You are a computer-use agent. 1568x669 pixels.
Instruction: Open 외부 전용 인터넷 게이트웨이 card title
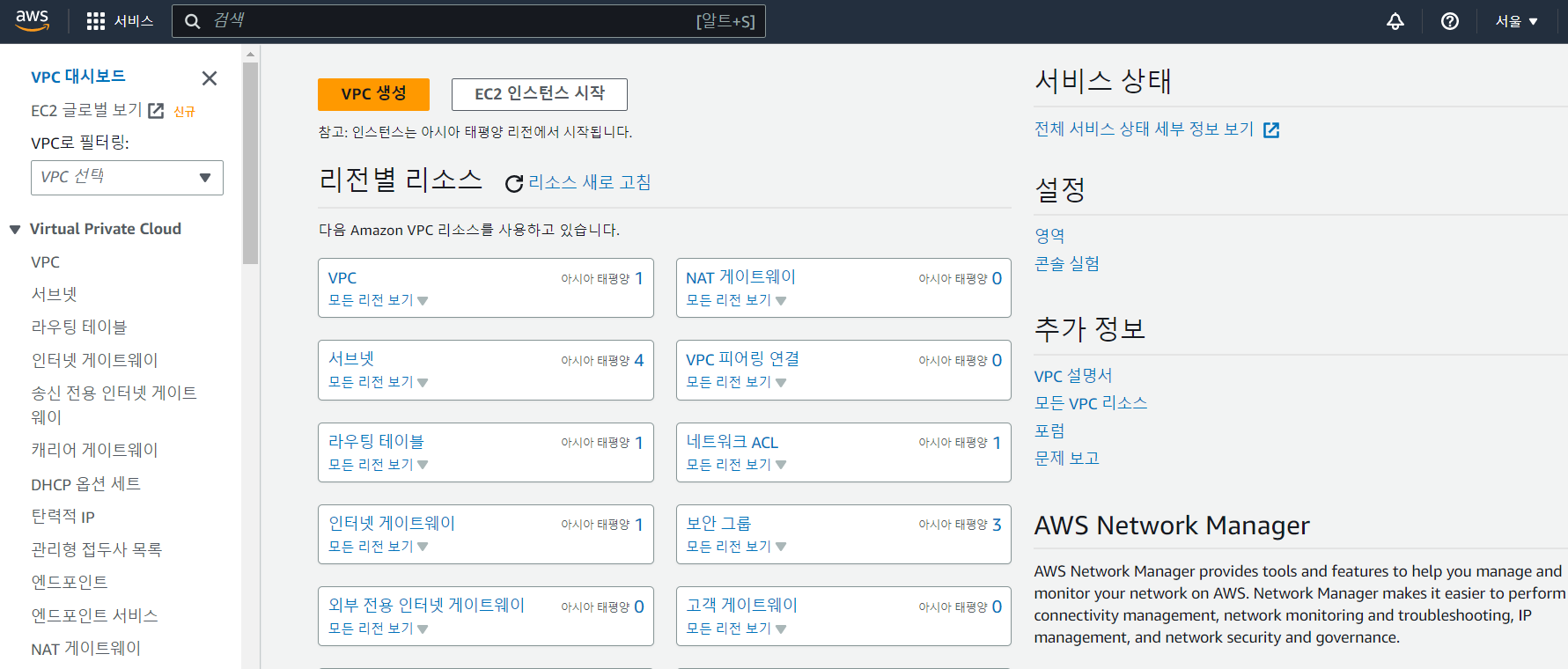tap(427, 606)
